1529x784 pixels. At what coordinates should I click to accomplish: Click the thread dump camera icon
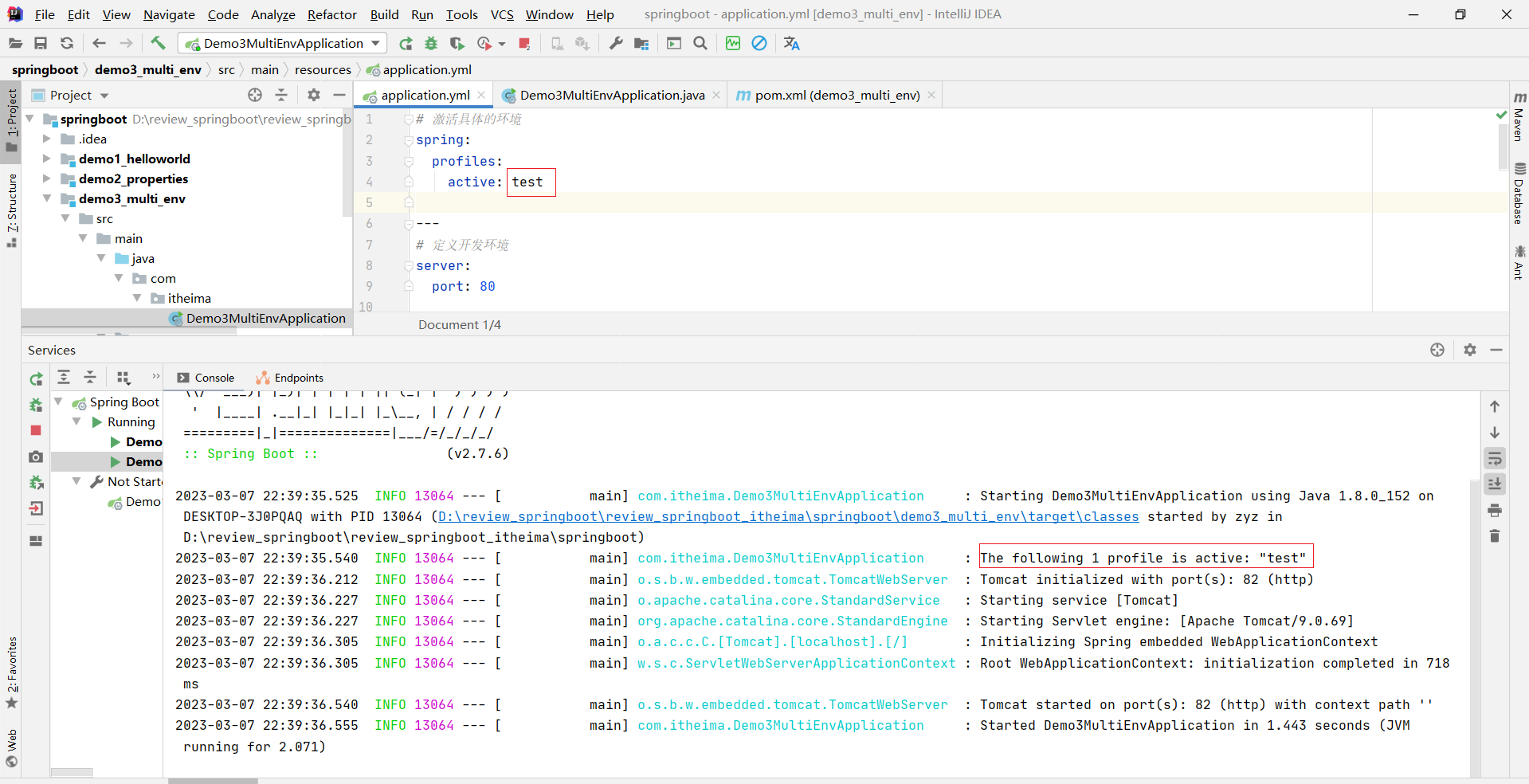click(36, 457)
